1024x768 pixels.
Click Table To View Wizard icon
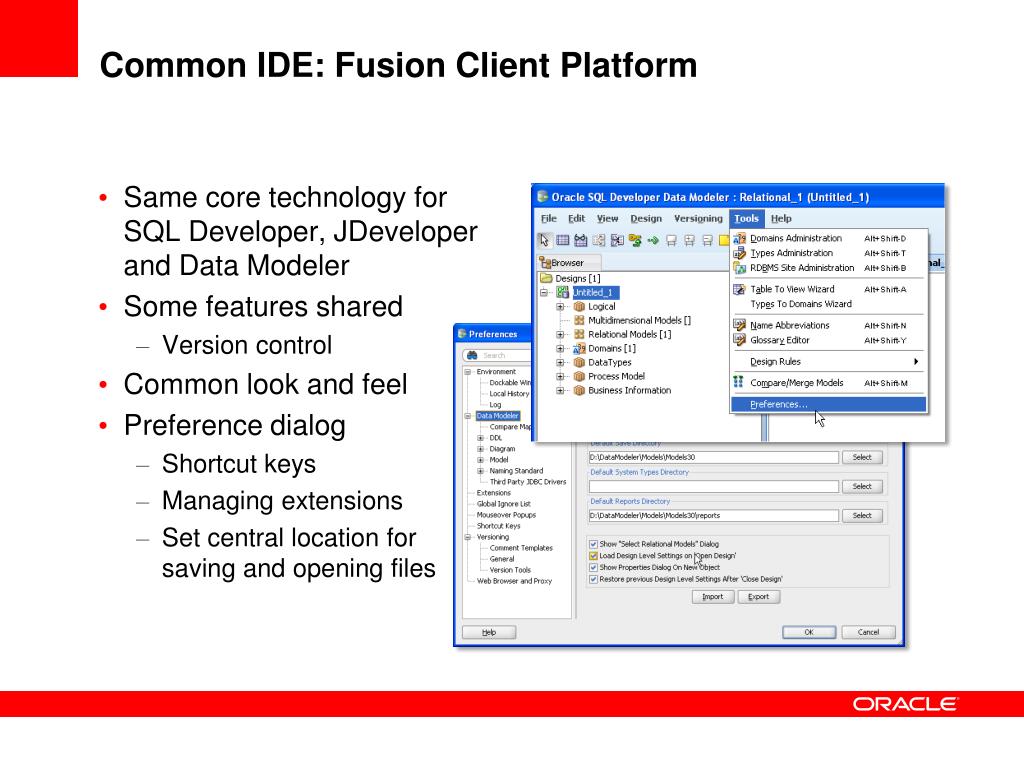739,289
